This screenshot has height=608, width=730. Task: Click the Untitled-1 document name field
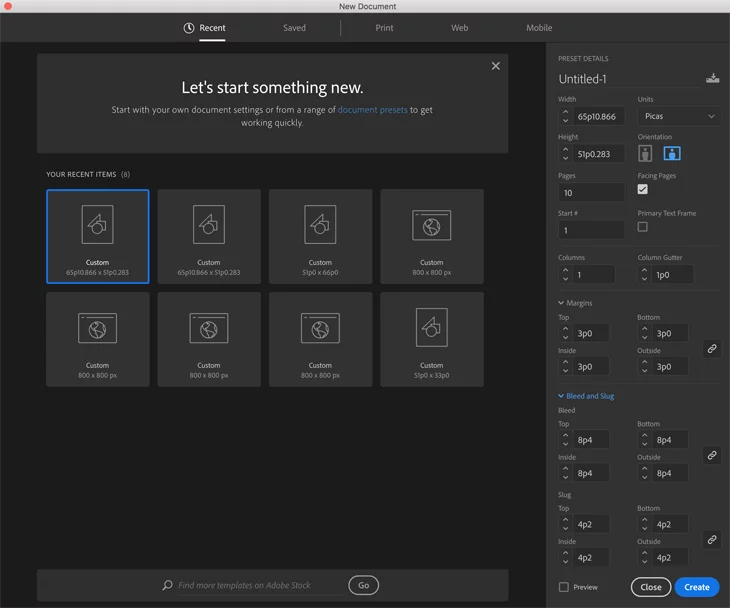pos(629,79)
